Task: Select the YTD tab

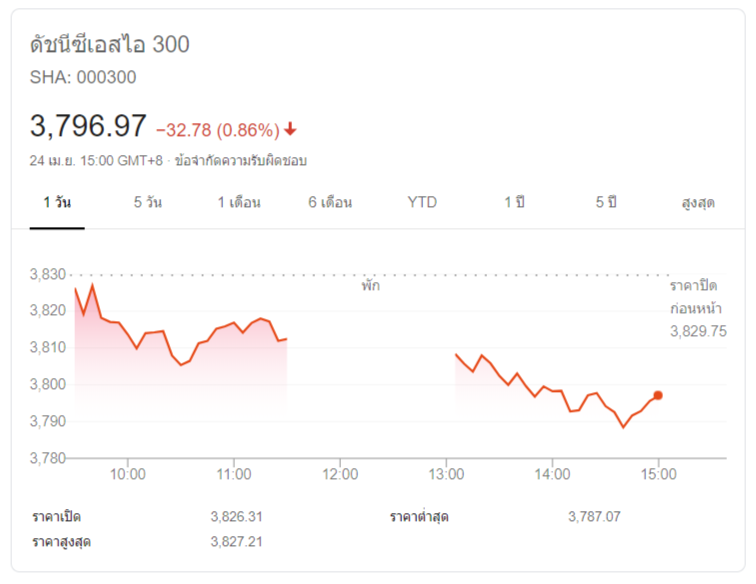Action: 422,203
